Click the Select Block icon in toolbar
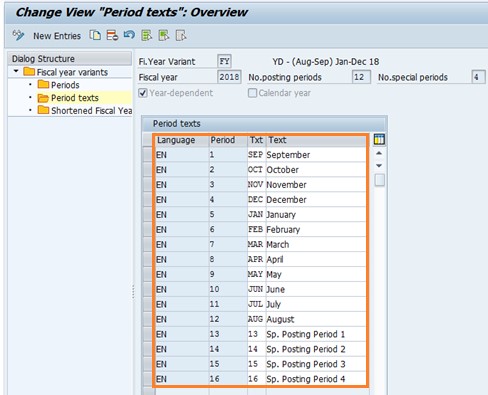Viewport: 488px width, 395px height. click(x=164, y=35)
